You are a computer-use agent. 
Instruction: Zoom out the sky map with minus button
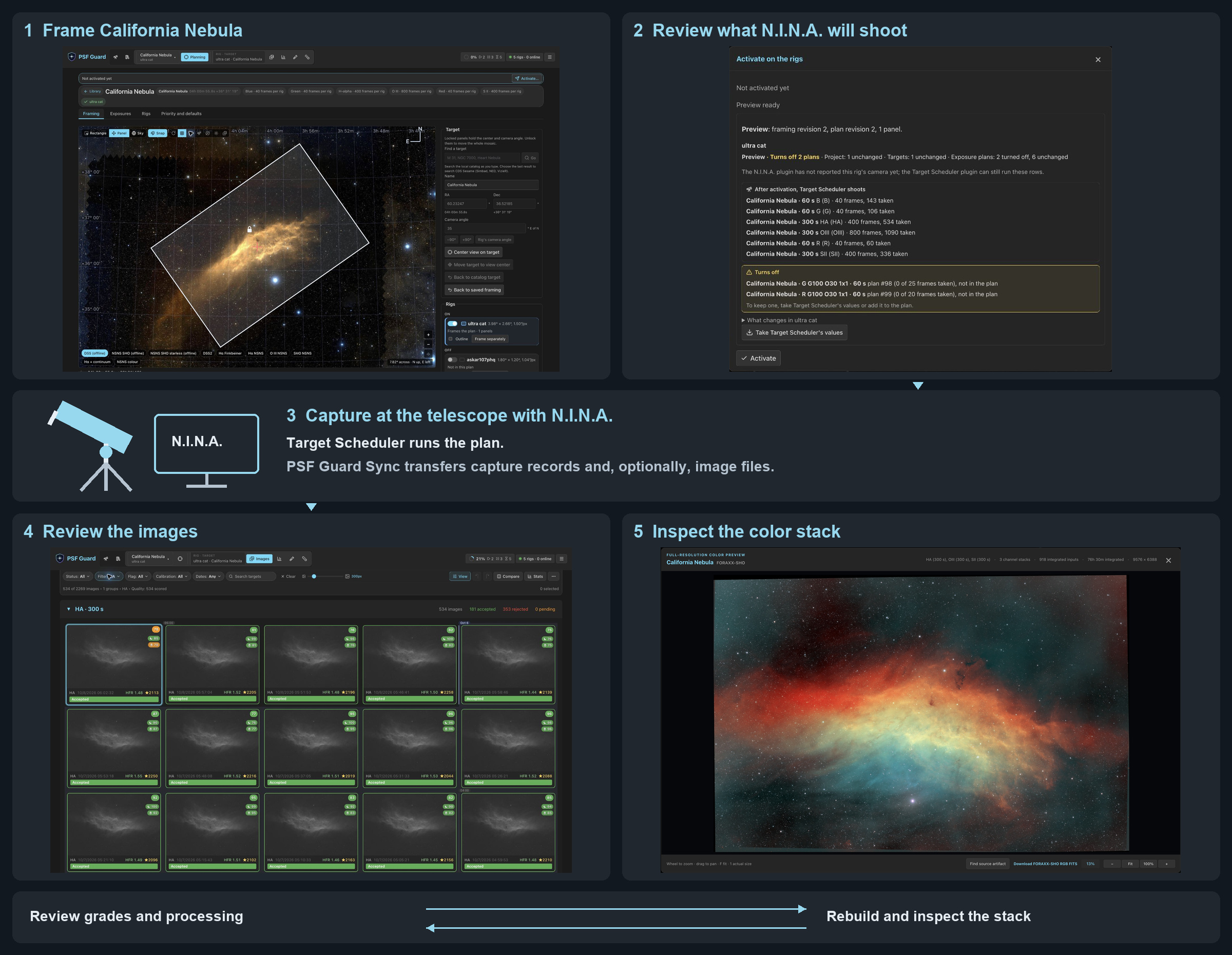(428, 344)
